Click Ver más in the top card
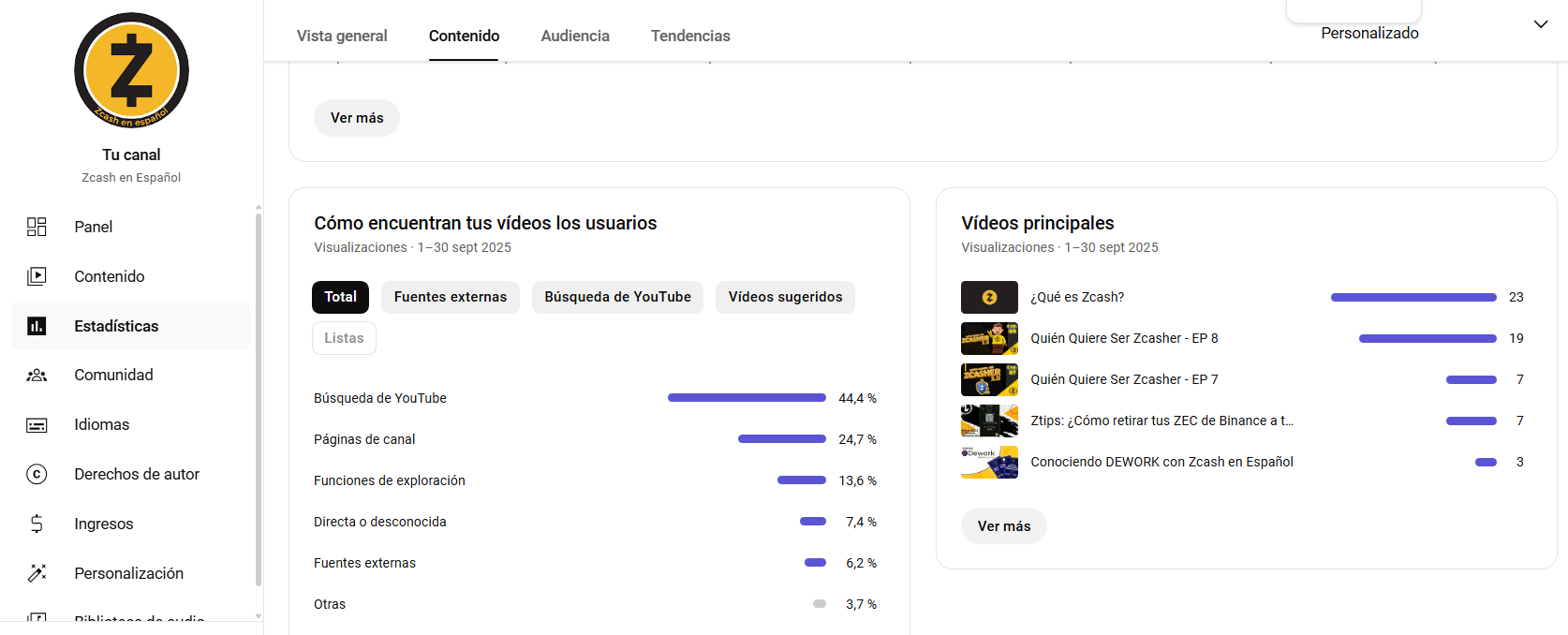Screen dimensions: 1568x635 [357, 118]
